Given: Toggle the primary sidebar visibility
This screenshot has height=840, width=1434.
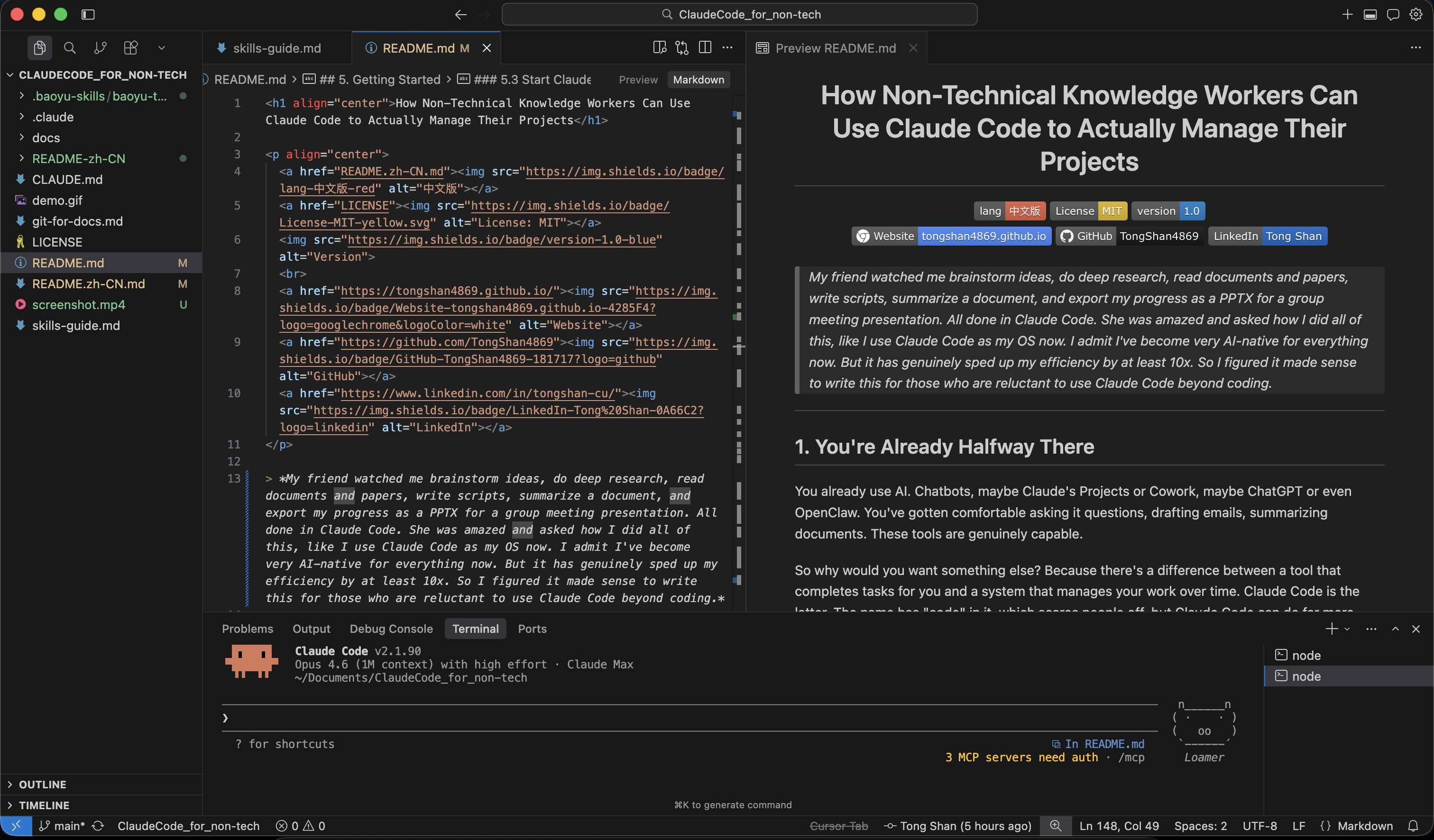Looking at the screenshot, I should [88, 14].
